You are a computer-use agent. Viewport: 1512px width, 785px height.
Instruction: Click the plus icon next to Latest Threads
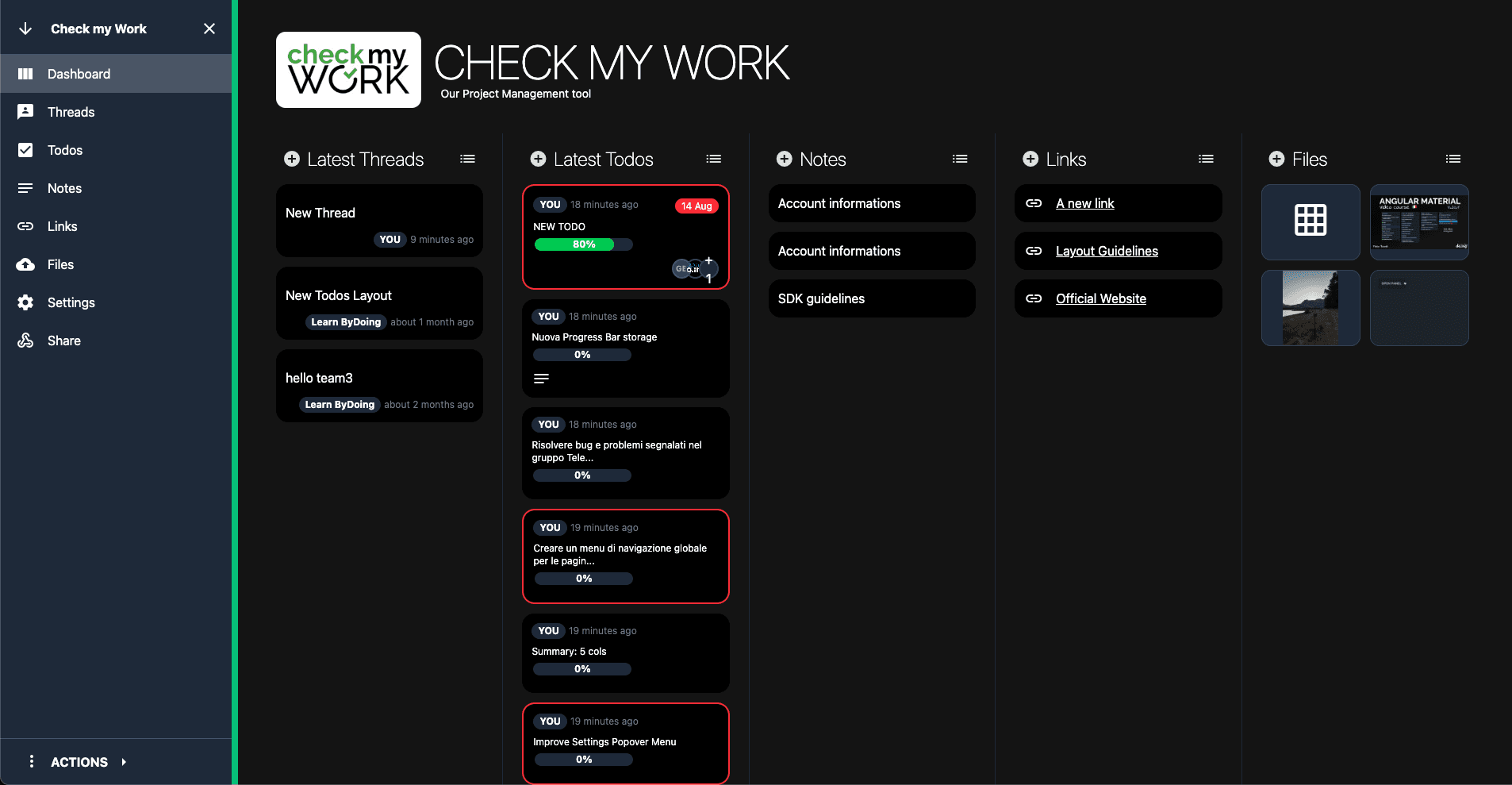[x=292, y=160]
